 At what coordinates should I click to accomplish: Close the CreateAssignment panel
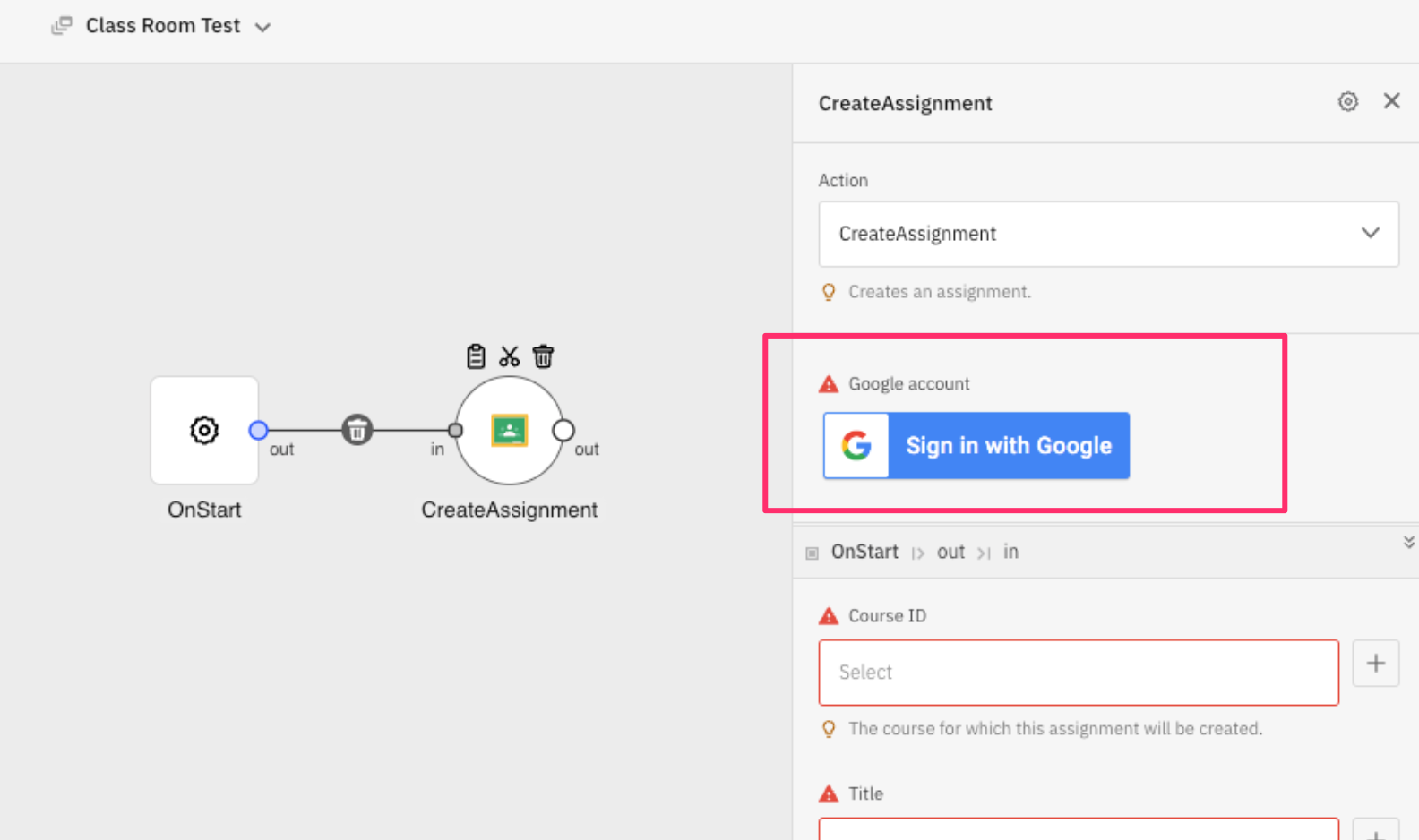(1391, 101)
